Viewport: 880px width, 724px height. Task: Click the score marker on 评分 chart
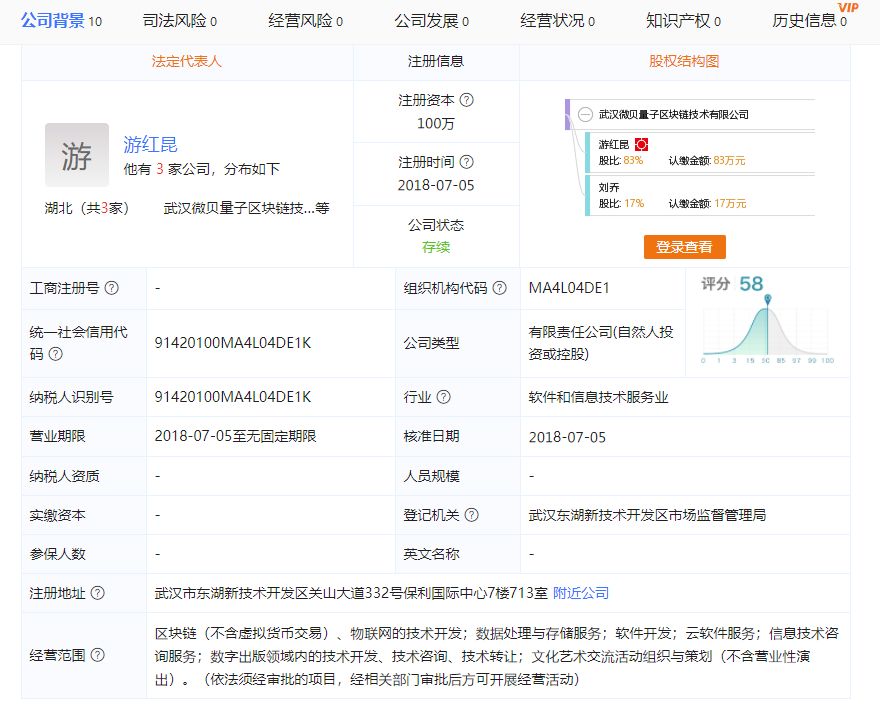pos(768,299)
